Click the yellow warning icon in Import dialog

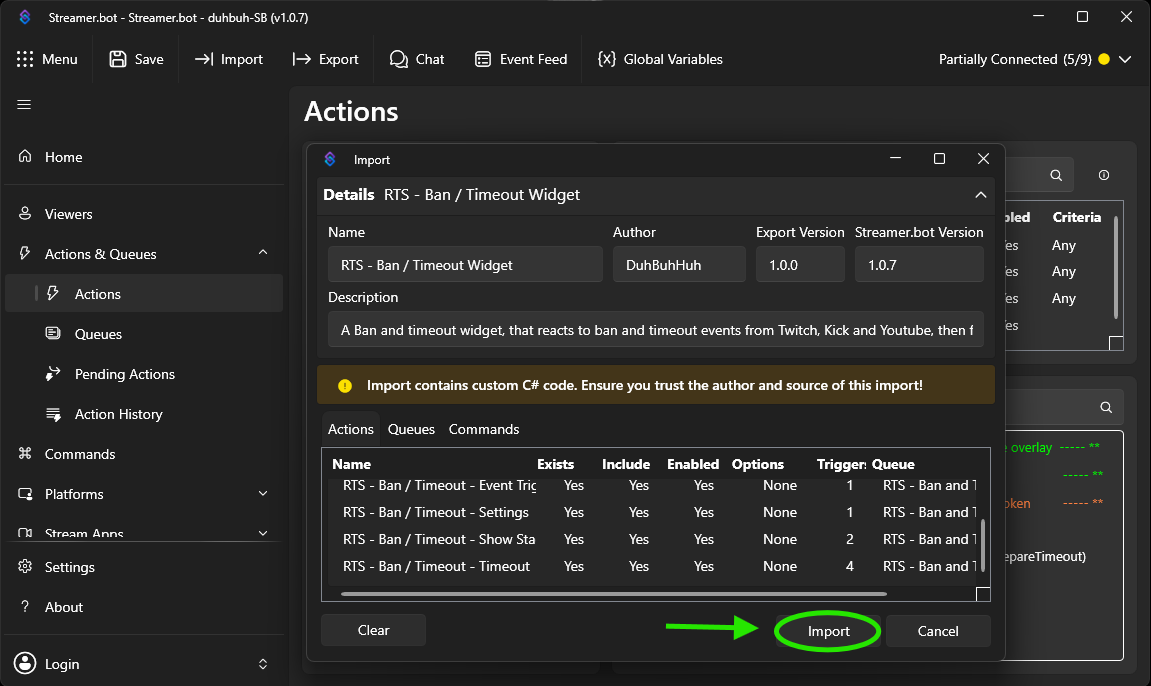pos(344,385)
